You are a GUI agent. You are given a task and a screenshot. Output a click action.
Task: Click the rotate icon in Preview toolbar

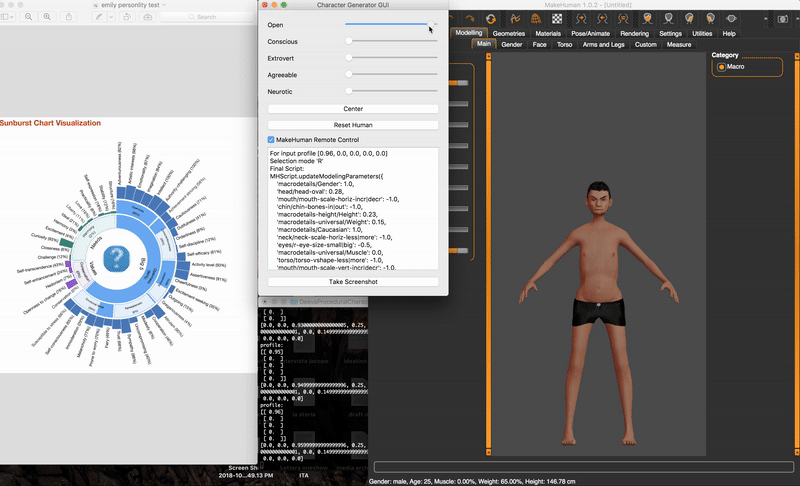[x=127, y=17]
